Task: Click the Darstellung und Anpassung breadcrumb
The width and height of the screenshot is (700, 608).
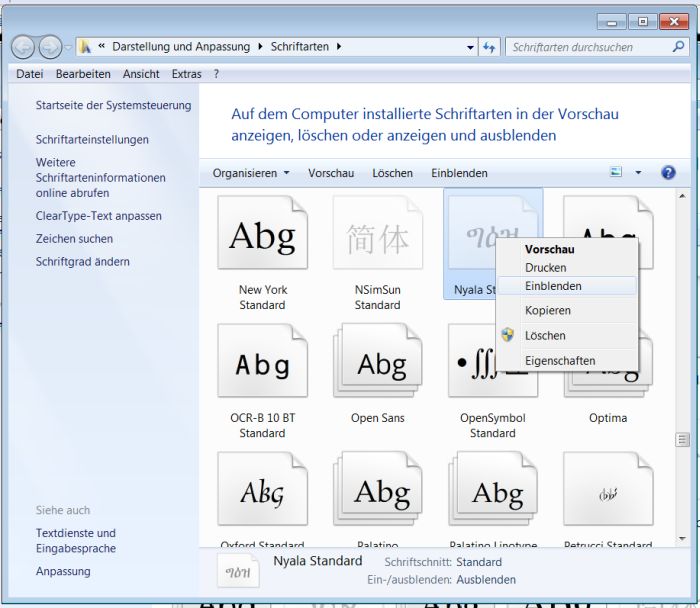Action: (181, 46)
